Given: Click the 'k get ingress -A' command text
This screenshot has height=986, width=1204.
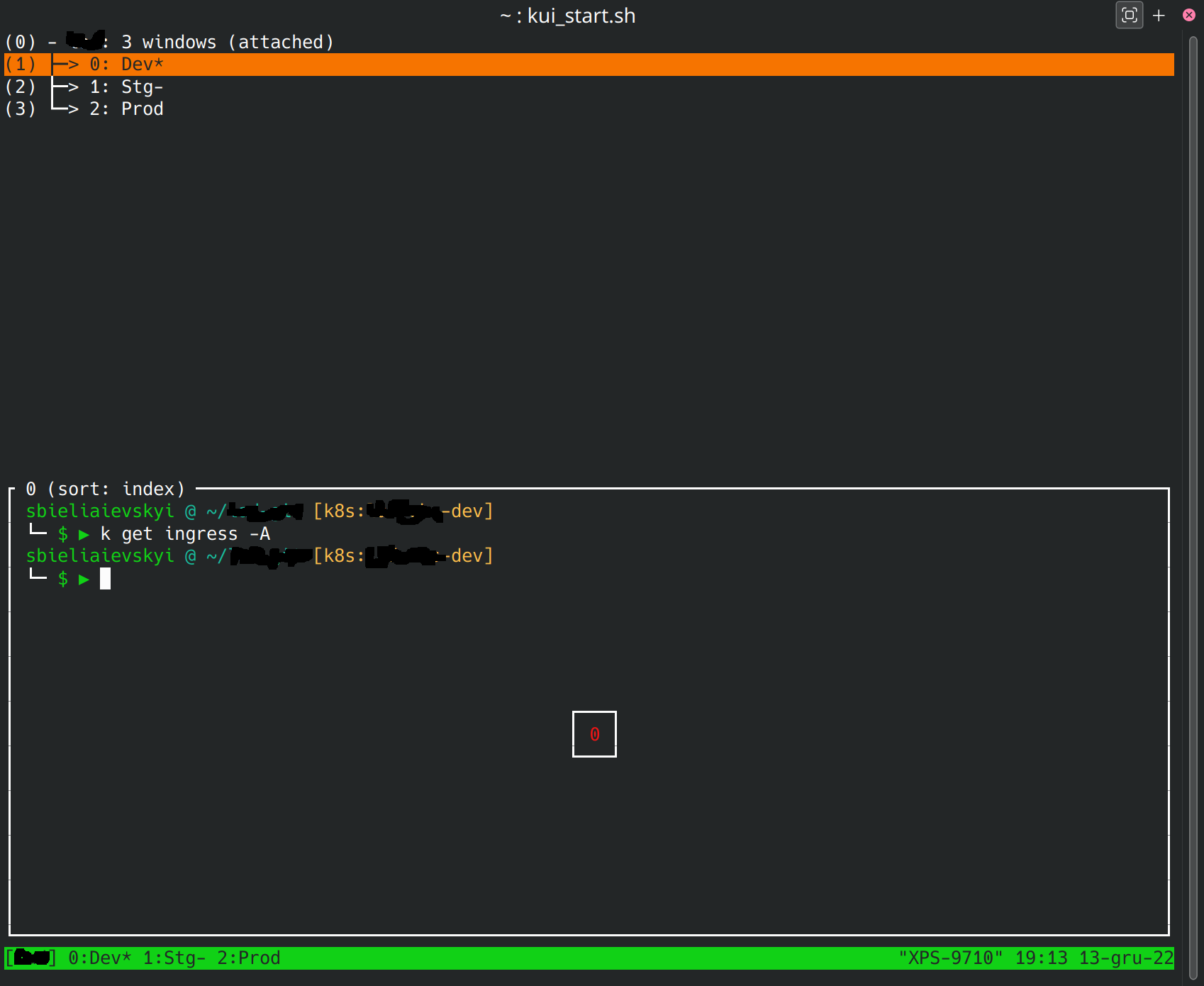Looking at the screenshot, I should coord(185,533).
